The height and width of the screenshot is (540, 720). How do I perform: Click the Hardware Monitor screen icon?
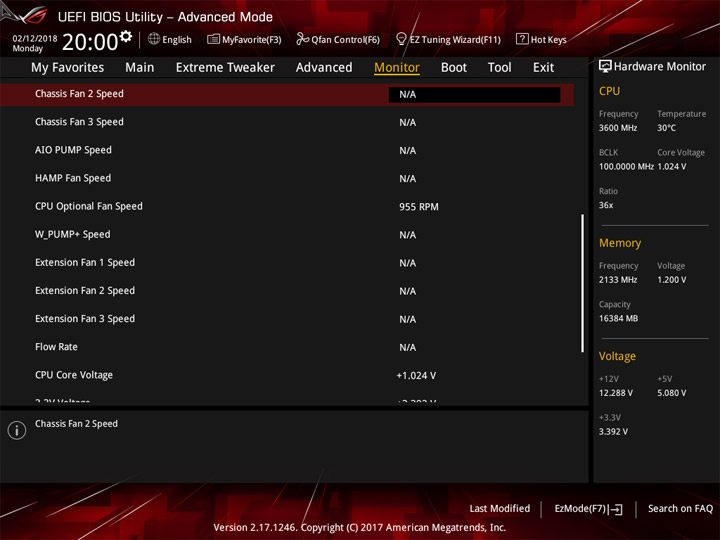coord(605,67)
